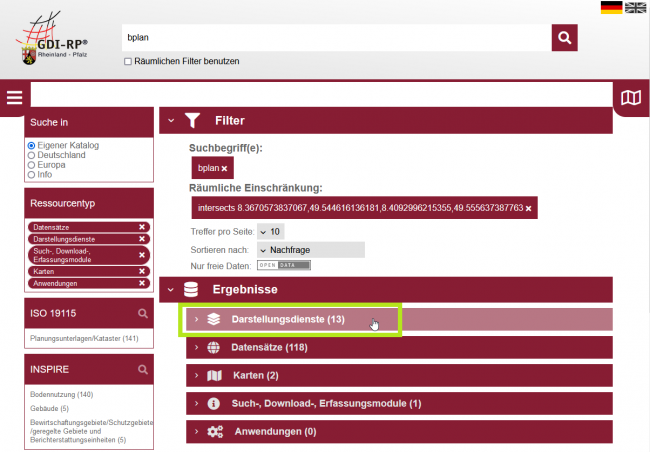The width and height of the screenshot is (650, 452).
Task: Click the Karten map icon
Action: (x=214, y=376)
